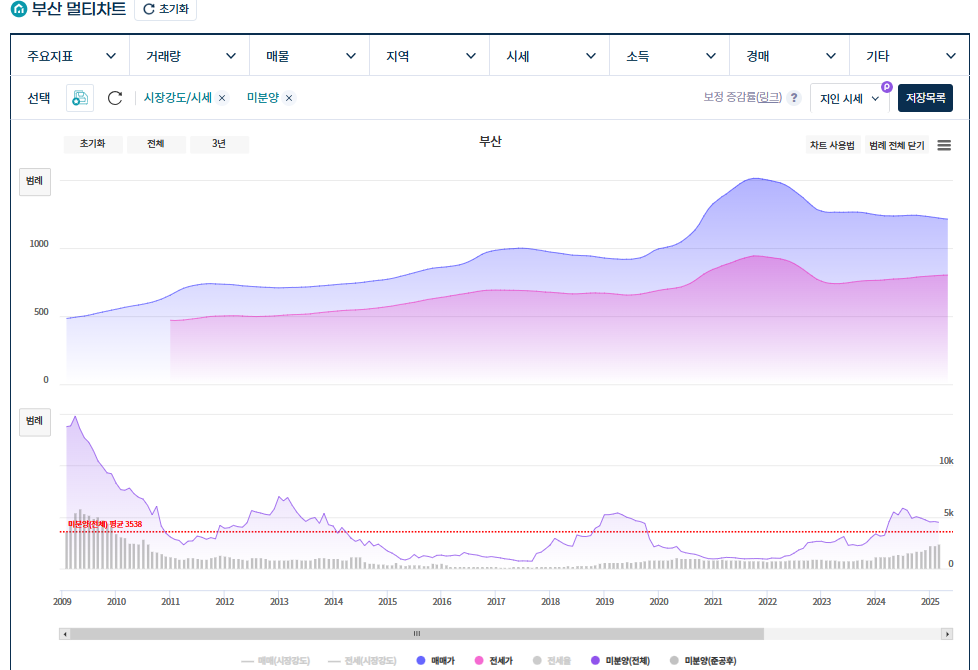
Task: Toggle the 미분양(전체) legend series
Action: (620, 661)
